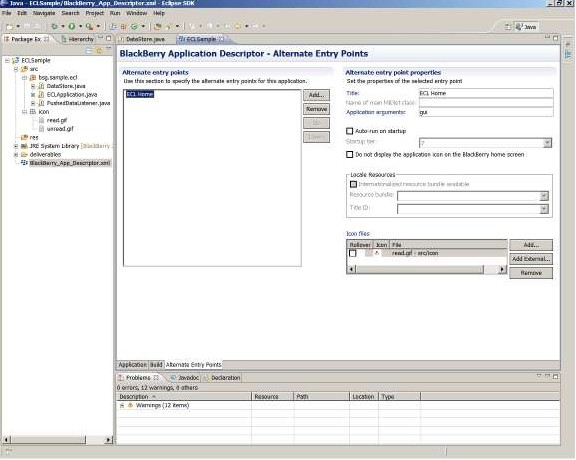
Task: Expand the JRE System Library node
Action: 16,146
